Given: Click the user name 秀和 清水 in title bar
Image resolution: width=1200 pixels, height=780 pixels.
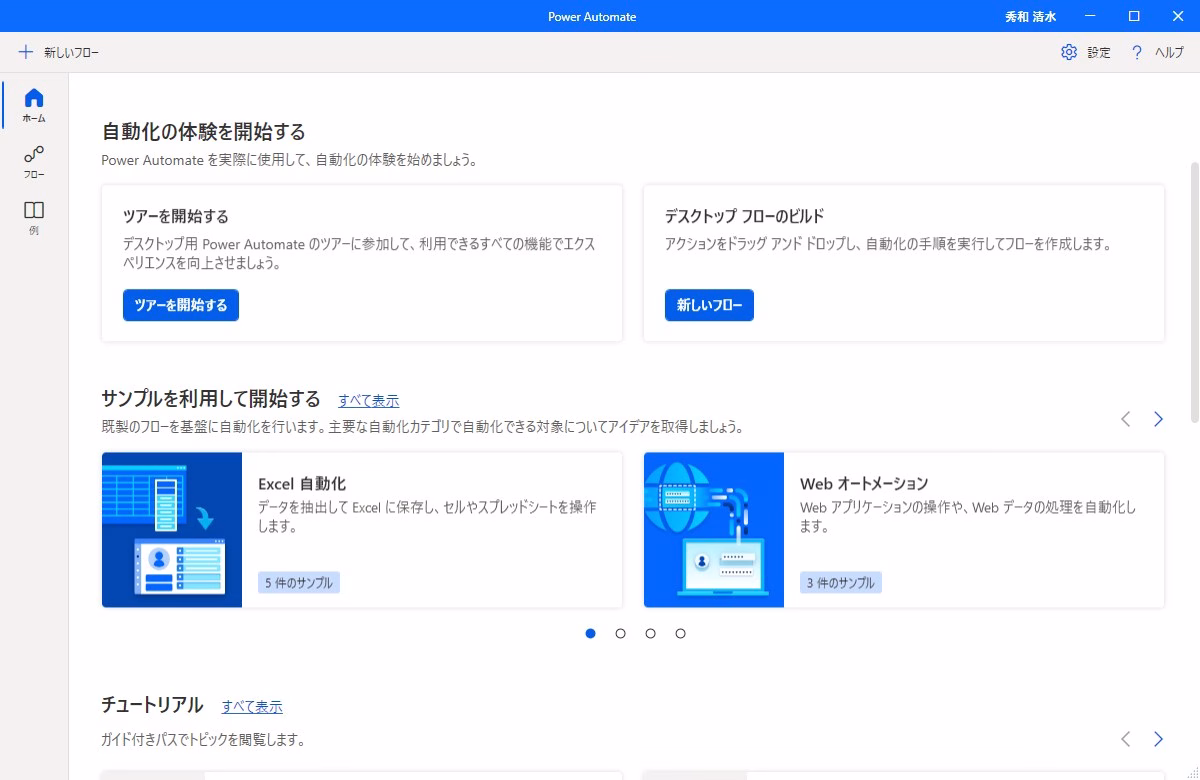Looking at the screenshot, I should [x=1030, y=16].
